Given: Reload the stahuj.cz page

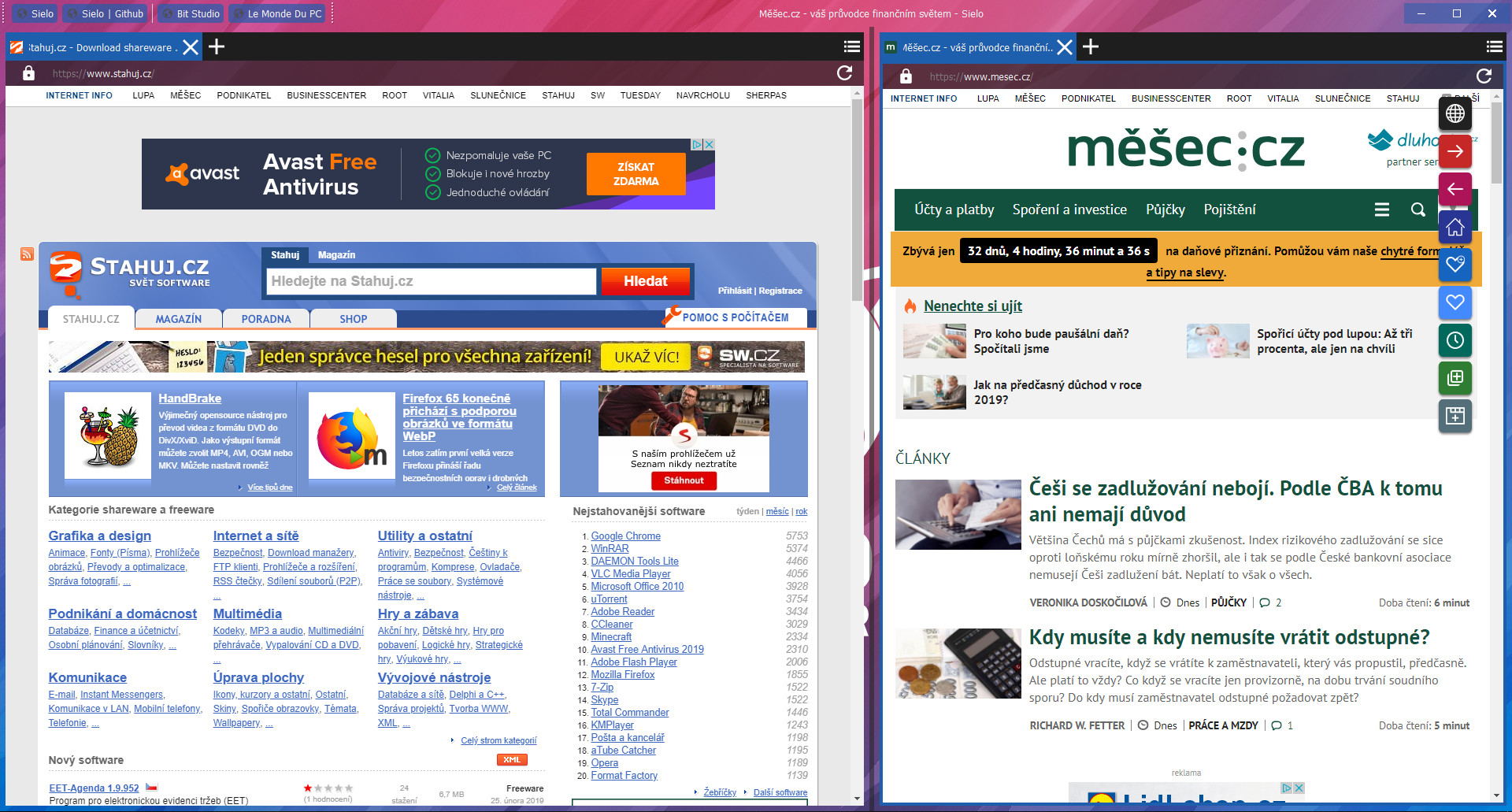Looking at the screenshot, I should pos(844,73).
